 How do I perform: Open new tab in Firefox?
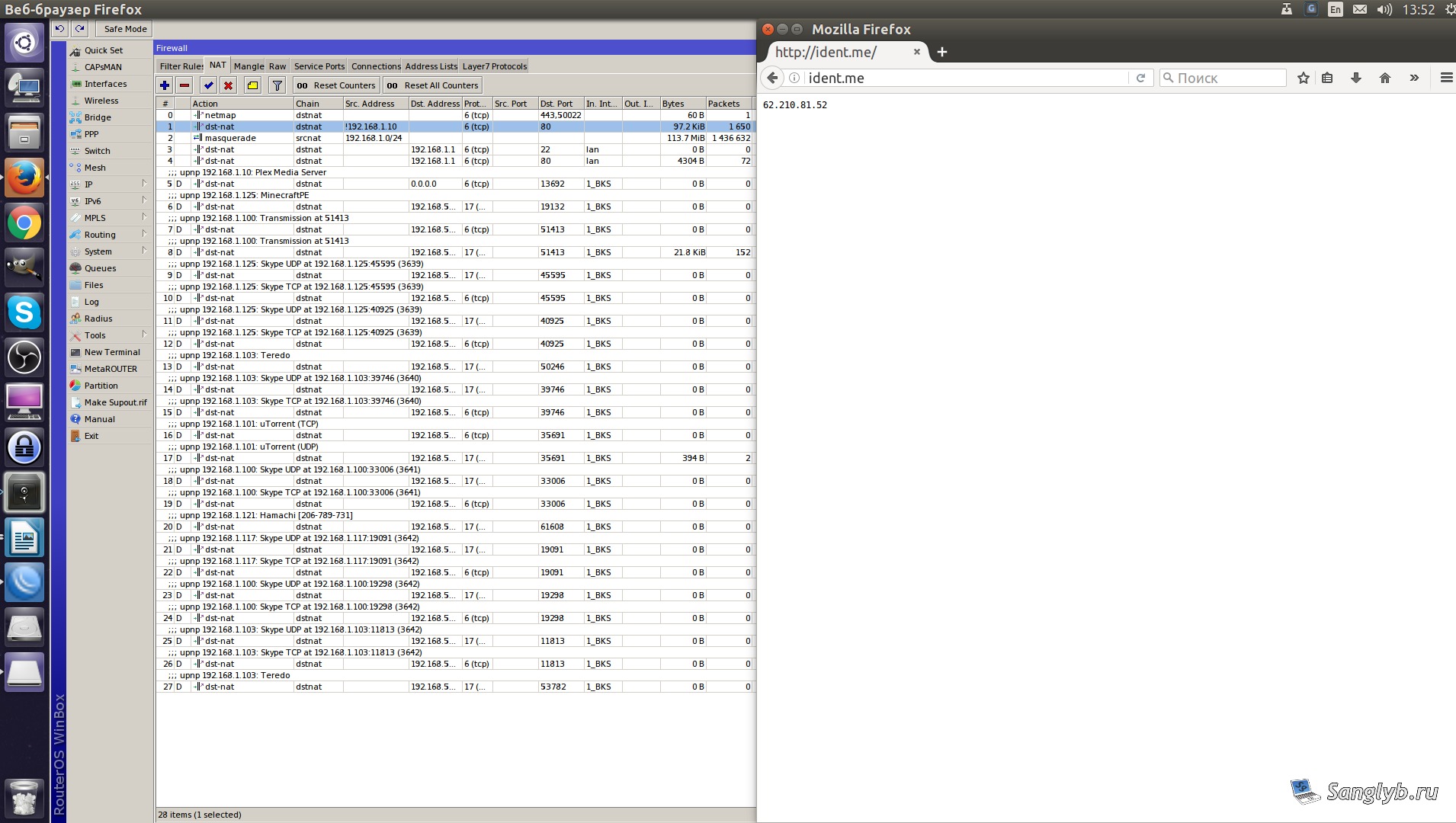coord(942,52)
